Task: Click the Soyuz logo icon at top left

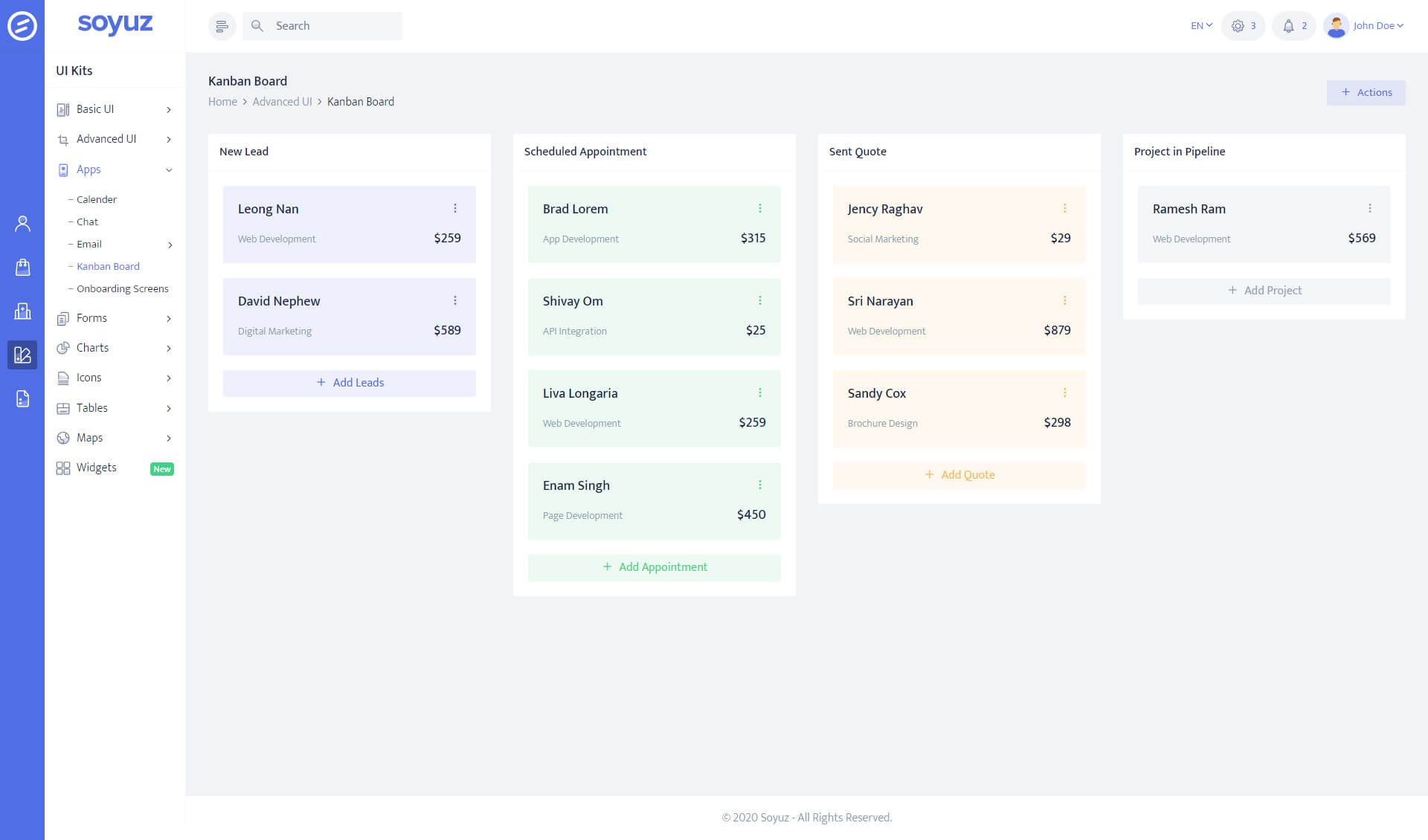Action: pyautogui.click(x=22, y=26)
